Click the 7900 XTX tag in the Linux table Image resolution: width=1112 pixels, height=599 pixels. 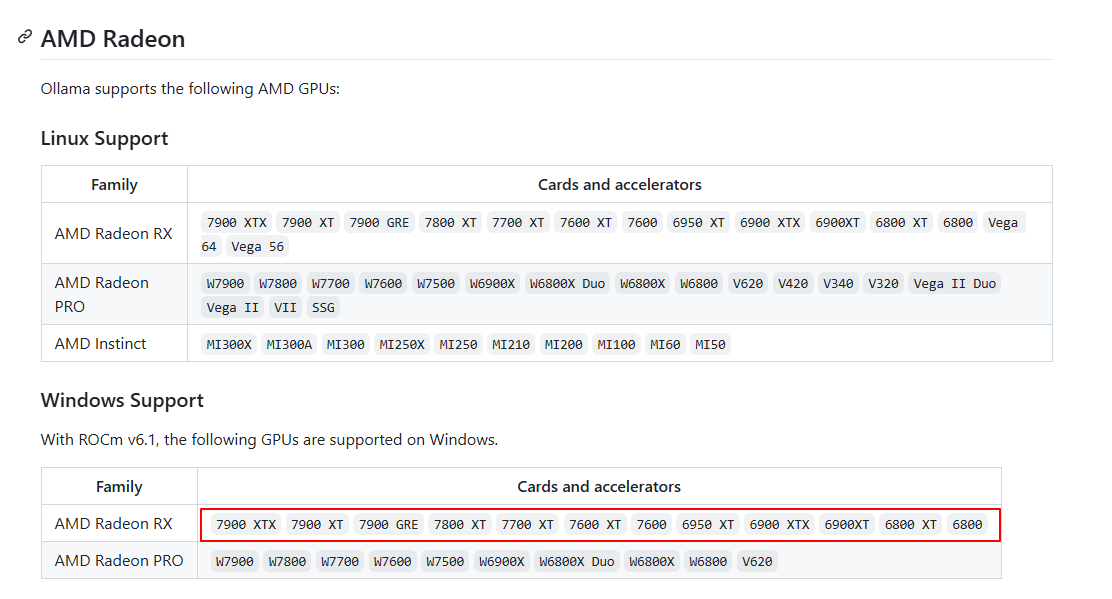coord(237,223)
